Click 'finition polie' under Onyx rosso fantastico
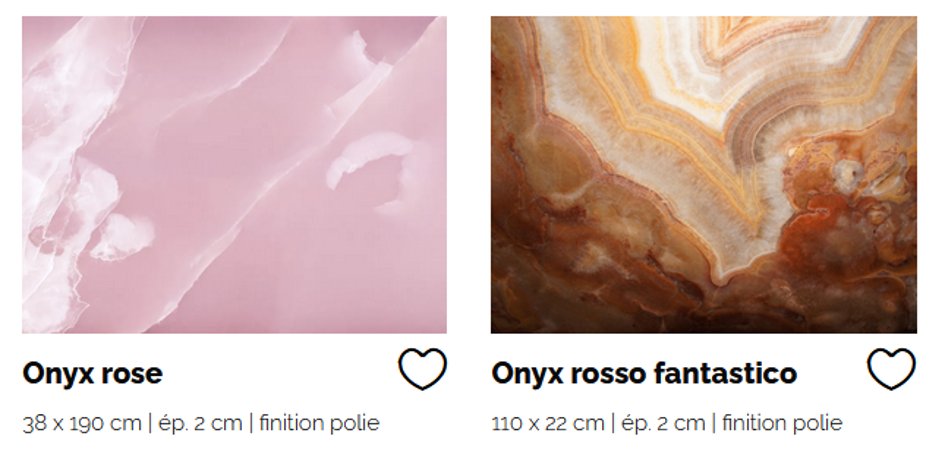 [782, 423]
